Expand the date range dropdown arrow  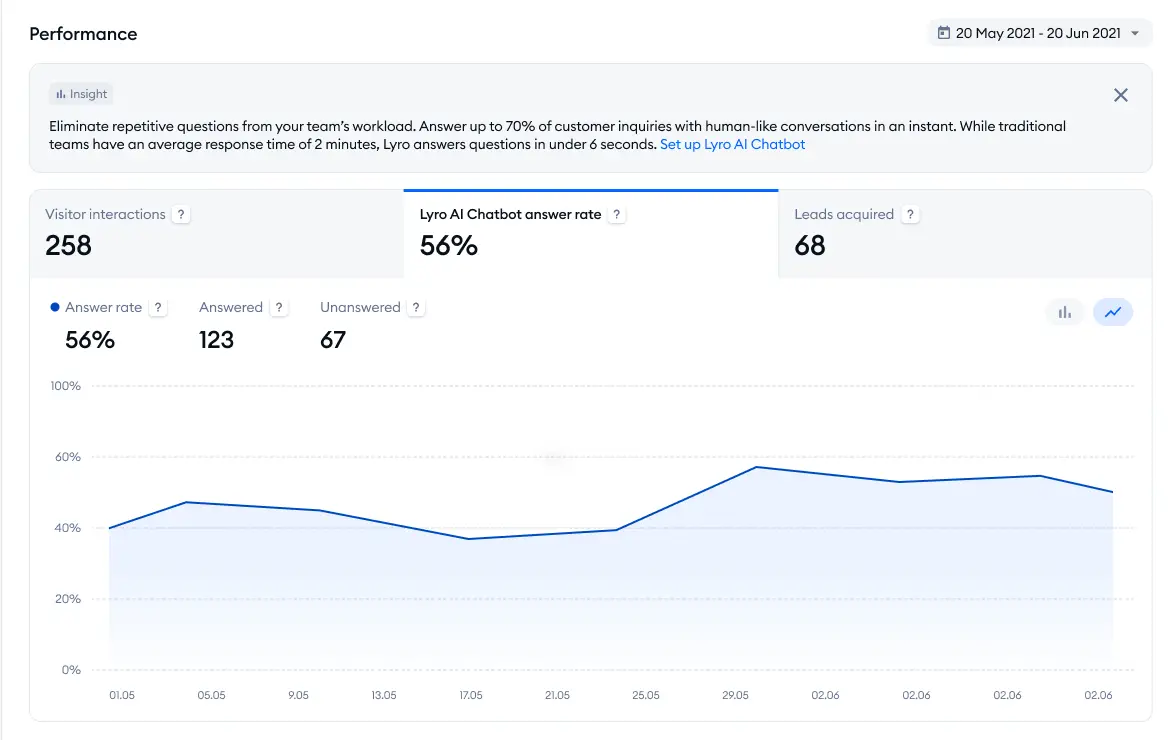point(1134,34)
